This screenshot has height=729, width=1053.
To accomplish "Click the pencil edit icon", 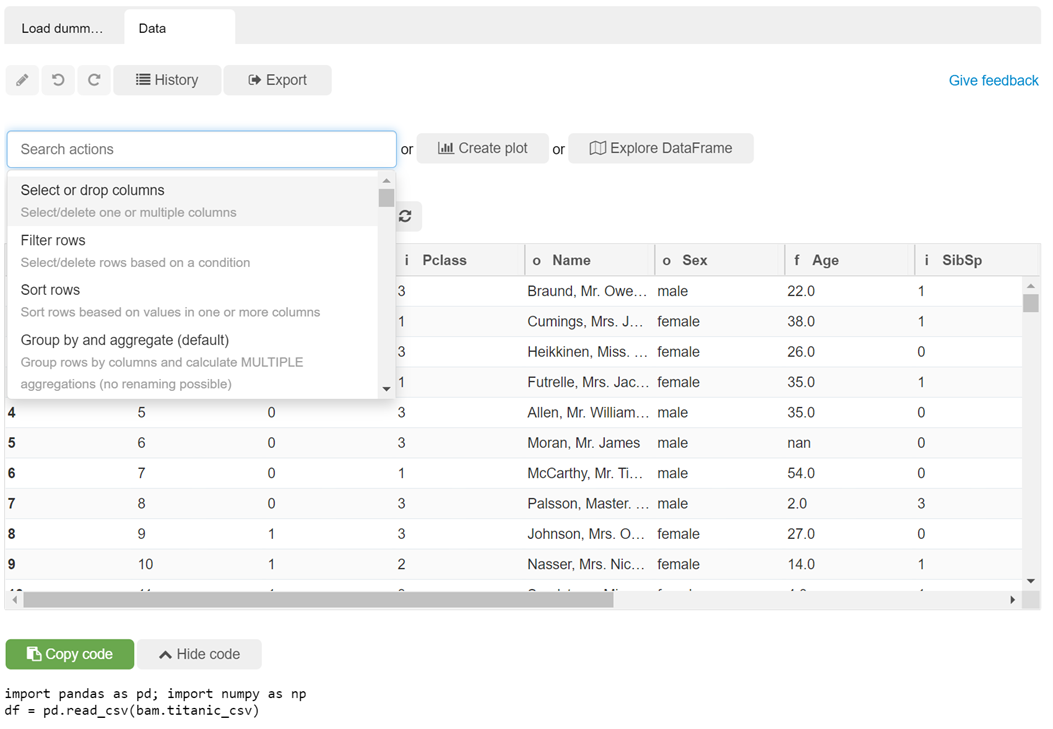I will (x=22, y=80).
